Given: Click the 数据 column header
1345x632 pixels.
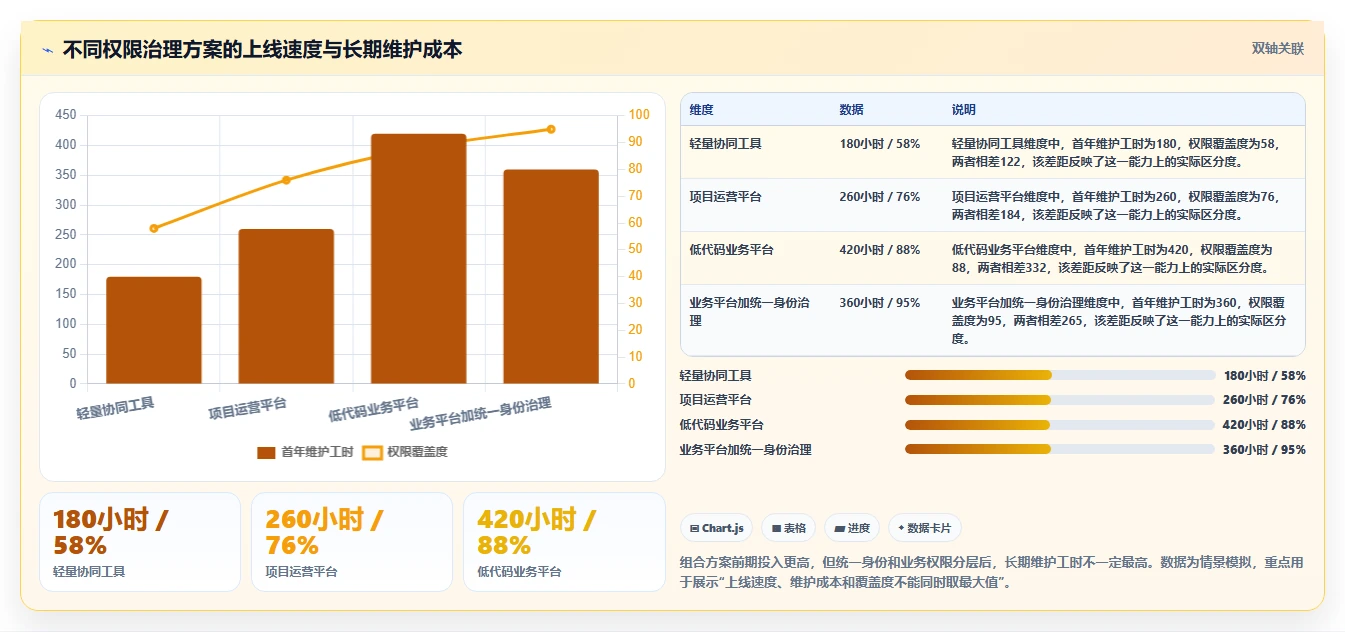Looking at the screenshot, I should (x=851, y=110).
